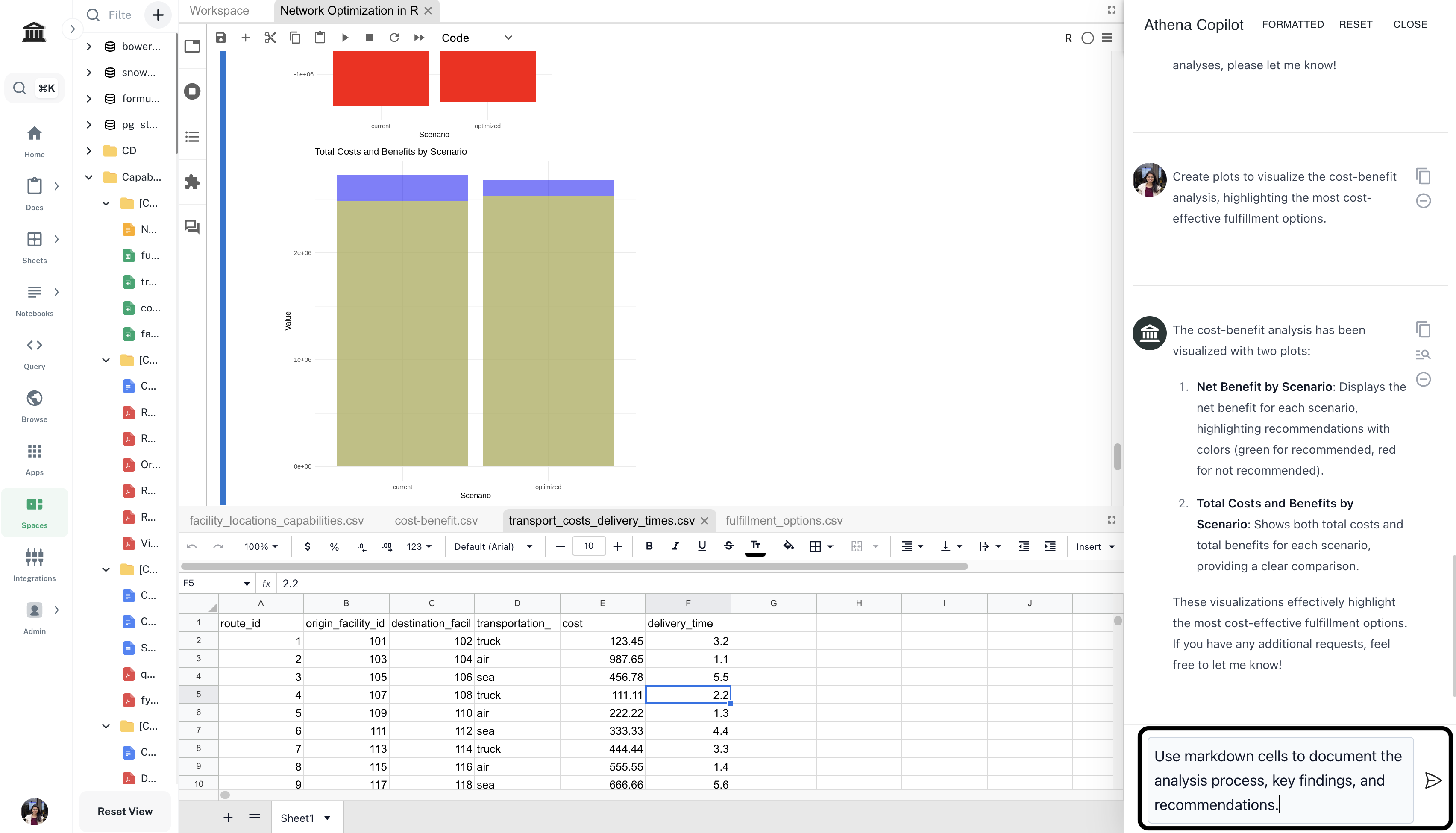
Task: Switch to the cost-benefit.csv tab
Action: click(x=436, y=521)
